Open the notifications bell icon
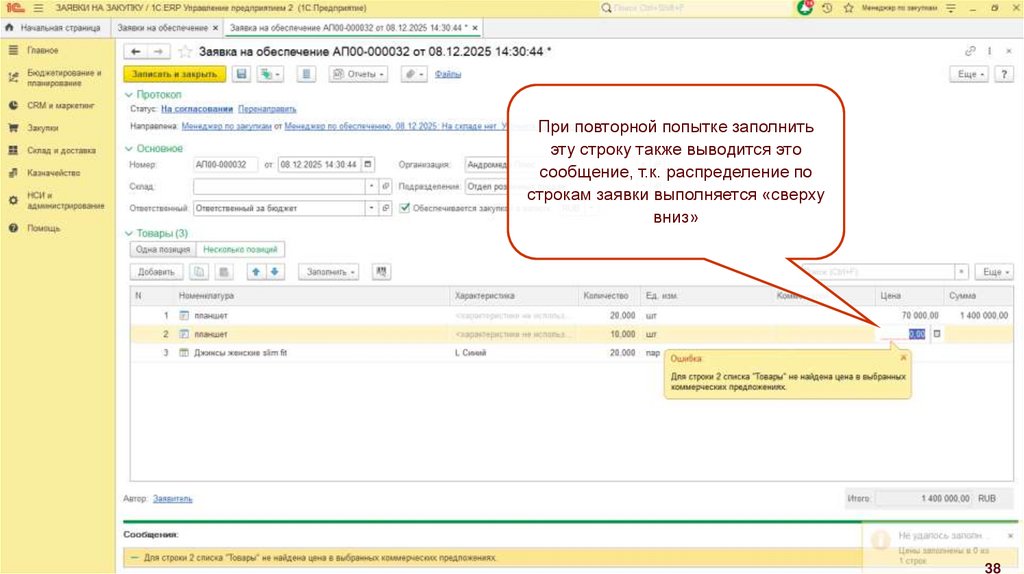Image resolution: width=1024 pixels, height=574 pixels. click(805, 8)
